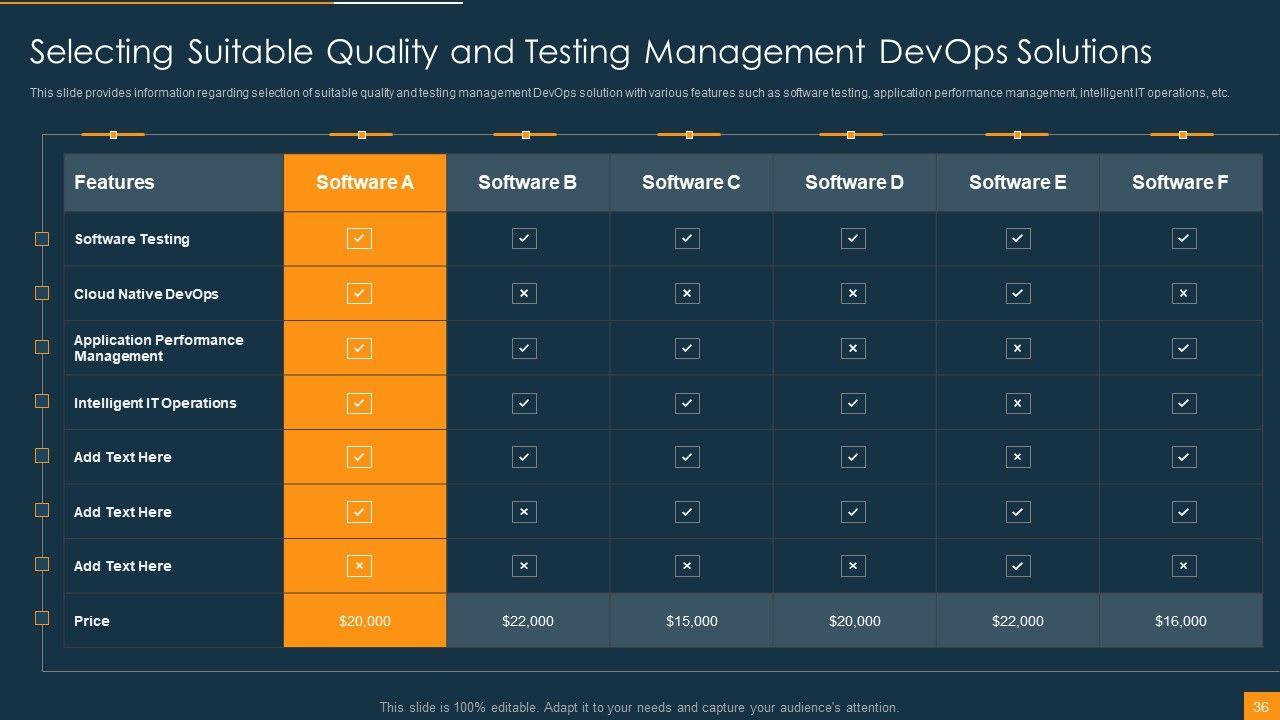Click Software A cross in last Add Text row
Viewport: 1280px width, 720px height.
359,566
